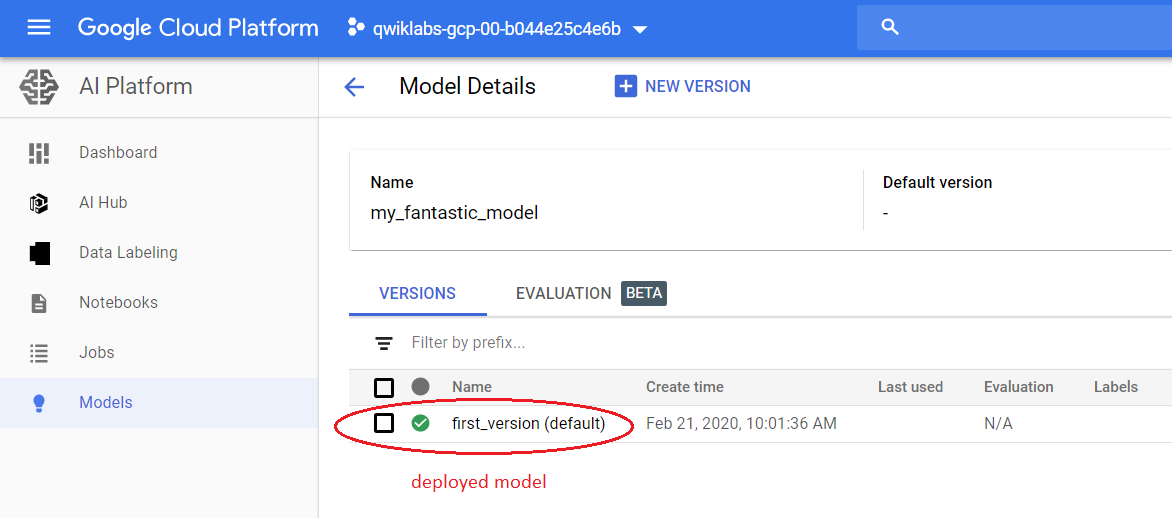
Task: Click the Feb 21, 2020 create time cell
Action: 741,424
